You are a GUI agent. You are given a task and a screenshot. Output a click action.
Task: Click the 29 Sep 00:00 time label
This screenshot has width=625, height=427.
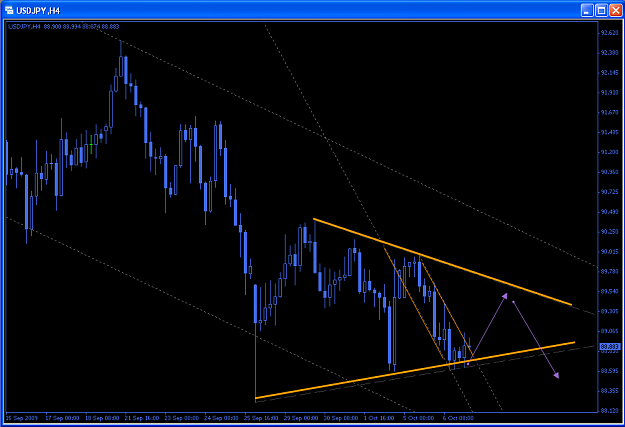pyautogui.click(x=301, y=418)
